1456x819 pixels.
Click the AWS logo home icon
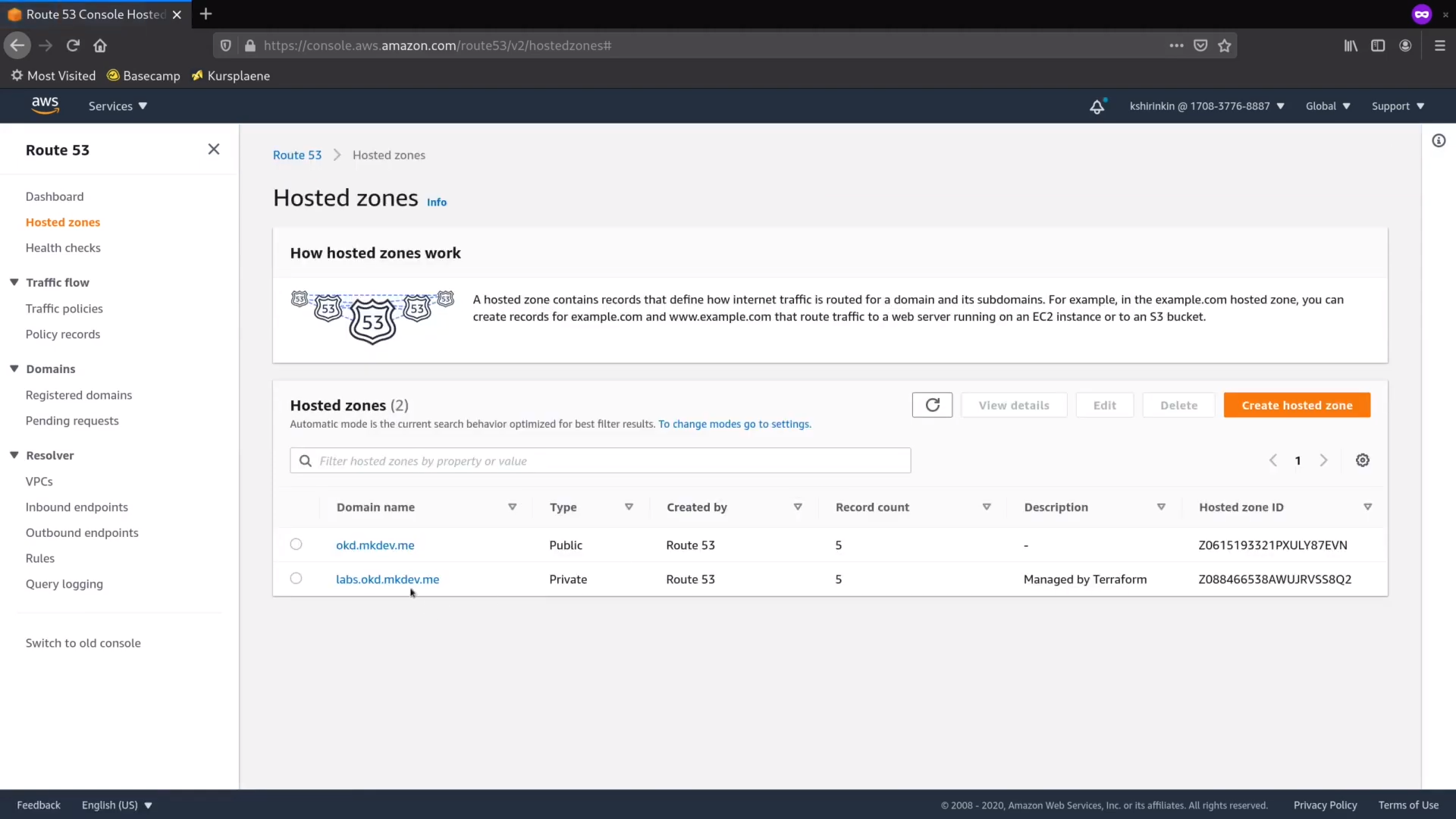[44, 105]
